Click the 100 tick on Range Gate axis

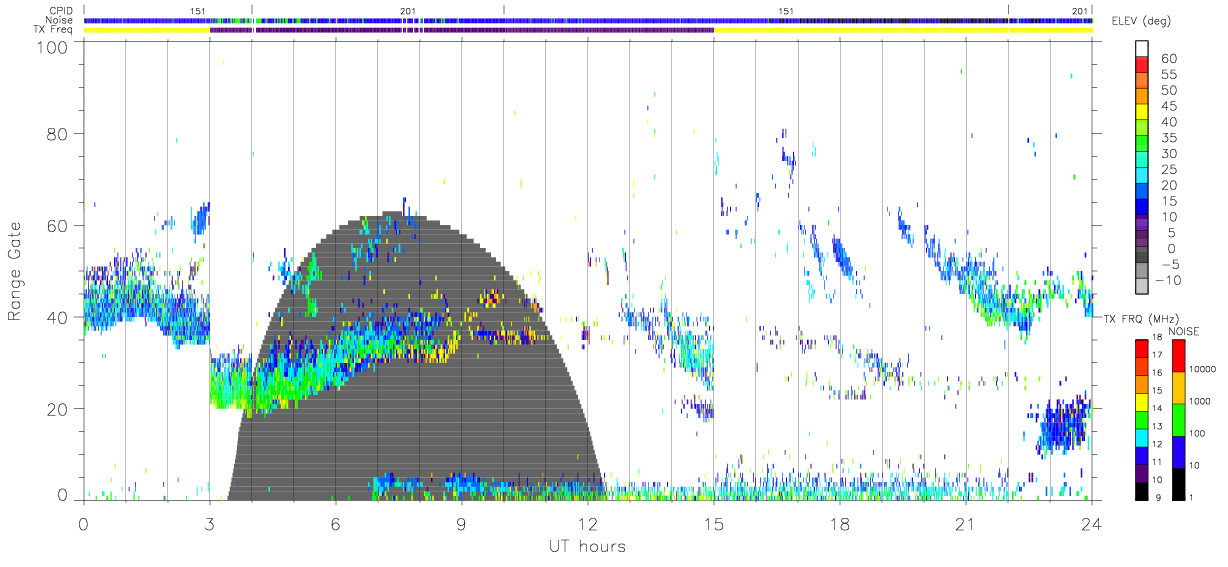point(51,47)
